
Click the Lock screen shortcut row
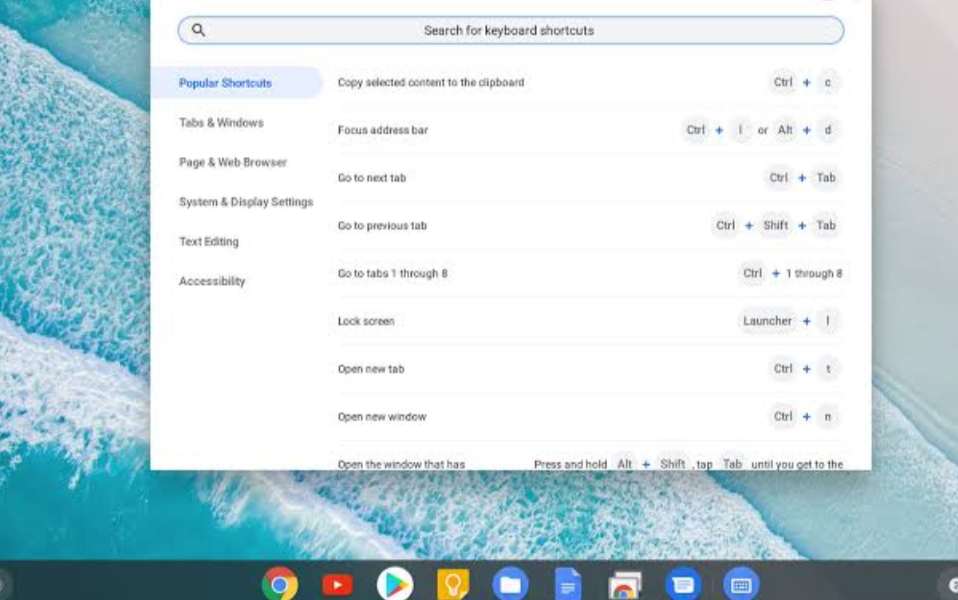[589, 321]
